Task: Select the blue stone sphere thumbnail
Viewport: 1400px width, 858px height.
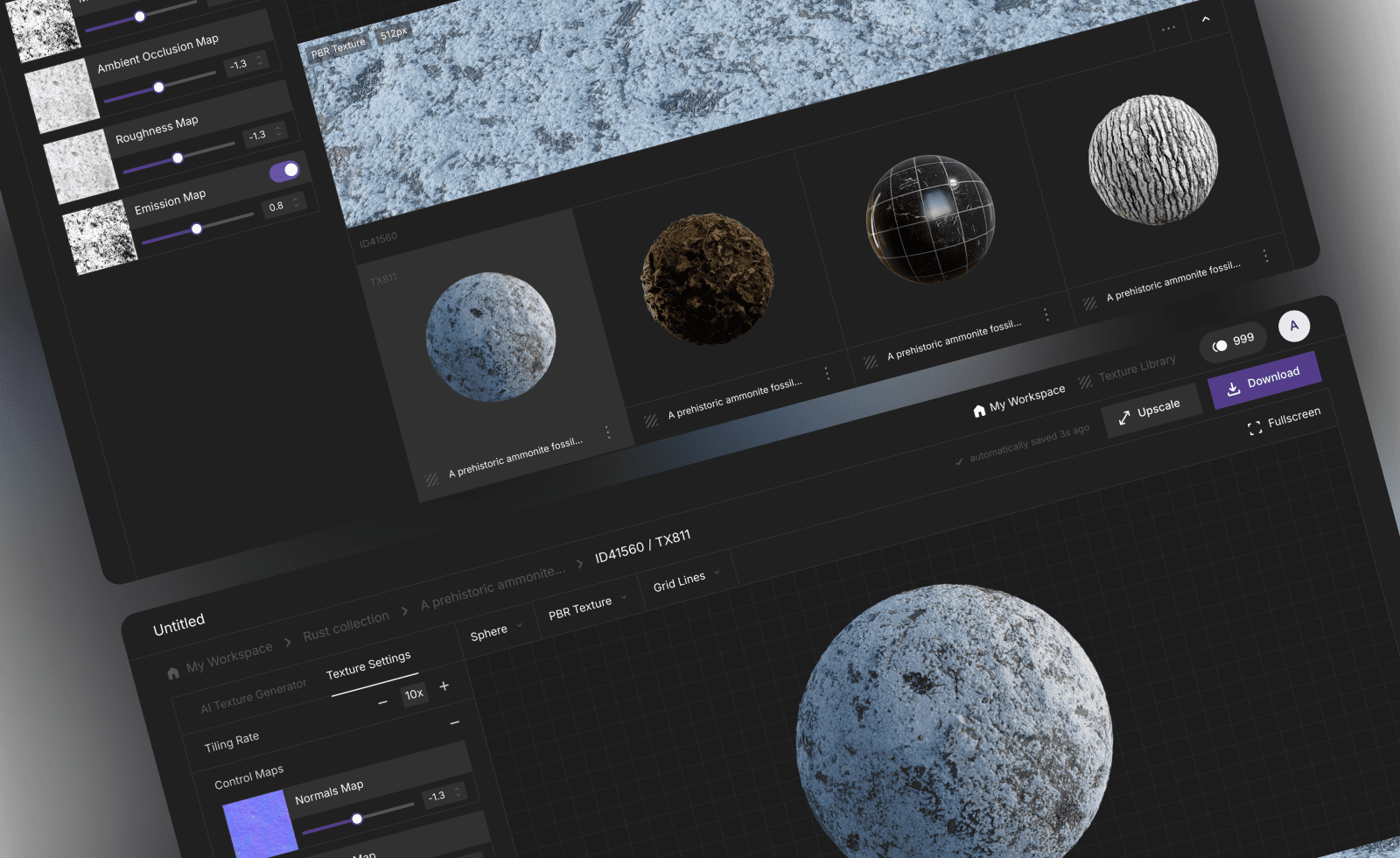Action: click(x=491, y=337)
